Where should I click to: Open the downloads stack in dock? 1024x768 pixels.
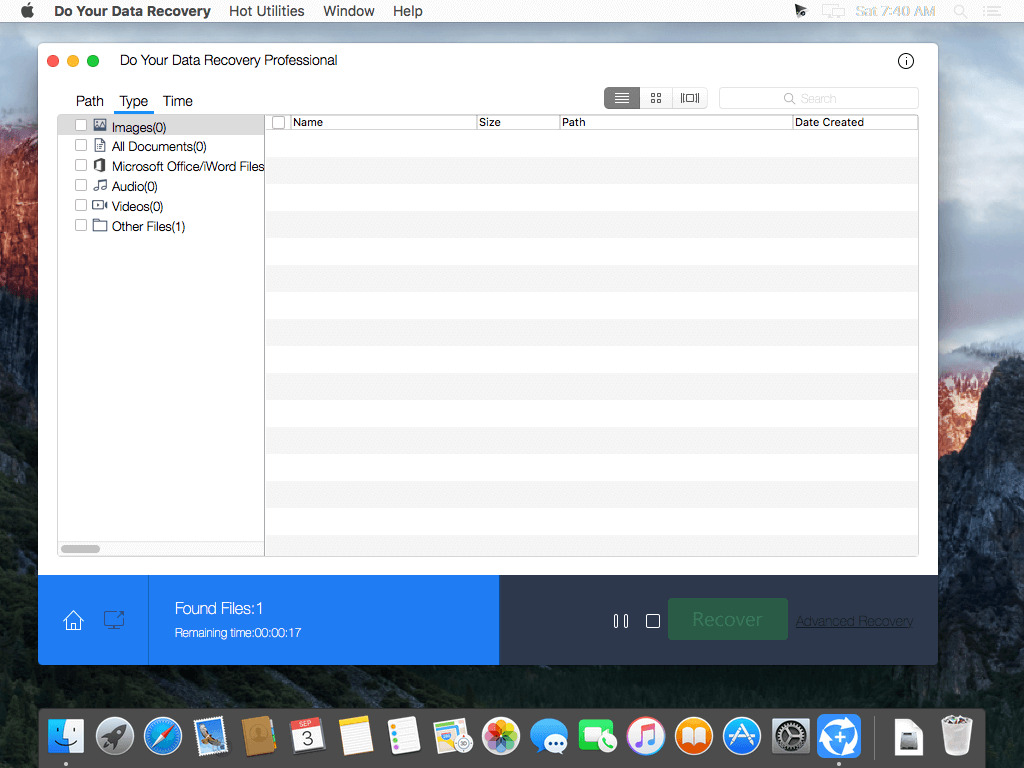pos(908,736)
